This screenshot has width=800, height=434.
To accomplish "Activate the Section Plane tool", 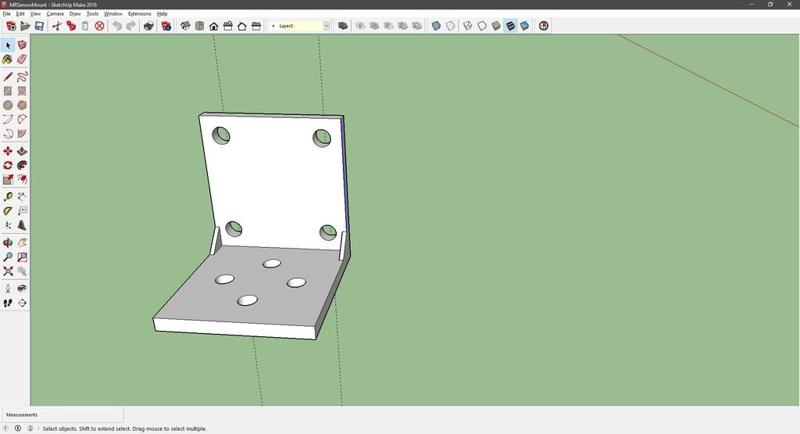I will click(x=22, y=303).
